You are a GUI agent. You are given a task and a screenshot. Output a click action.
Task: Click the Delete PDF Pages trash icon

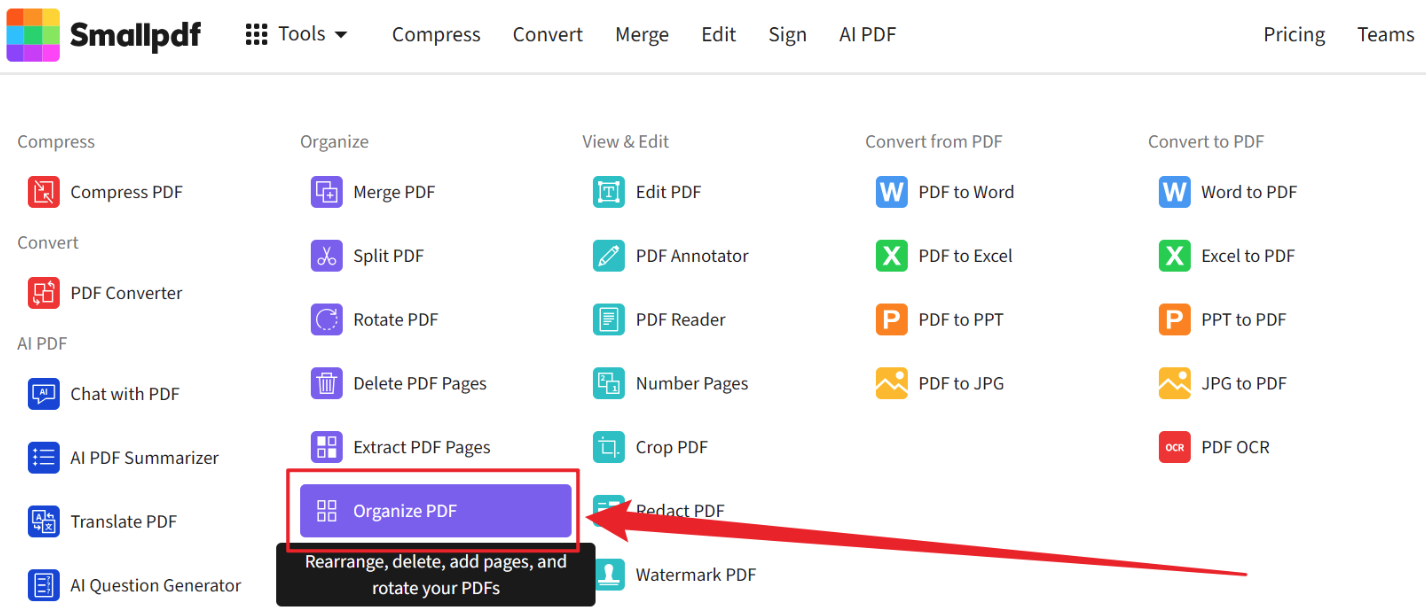coord(326,383)
